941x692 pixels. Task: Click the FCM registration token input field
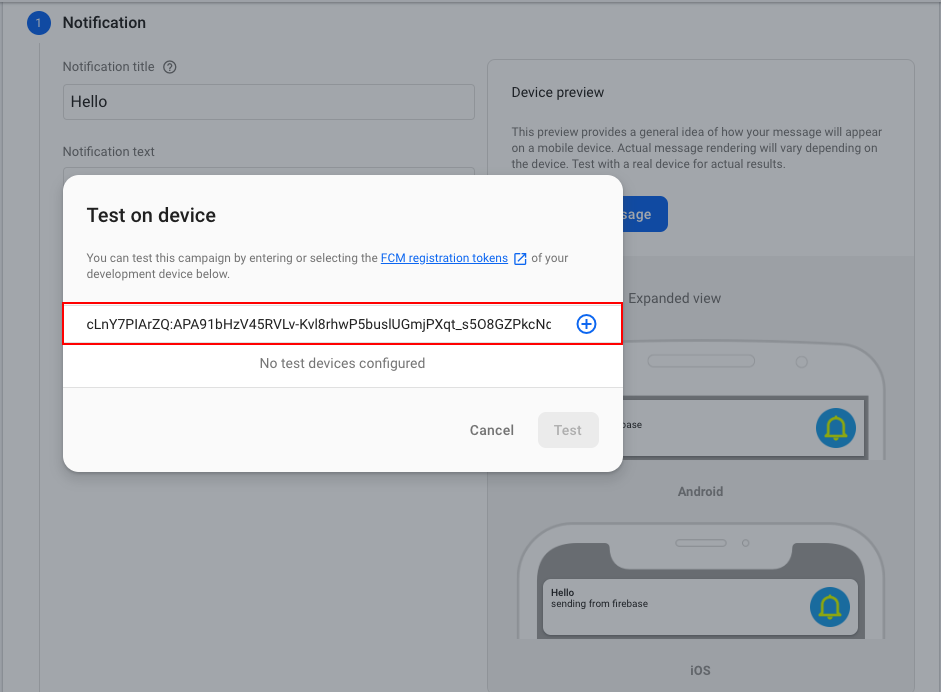tap(320, 323)
